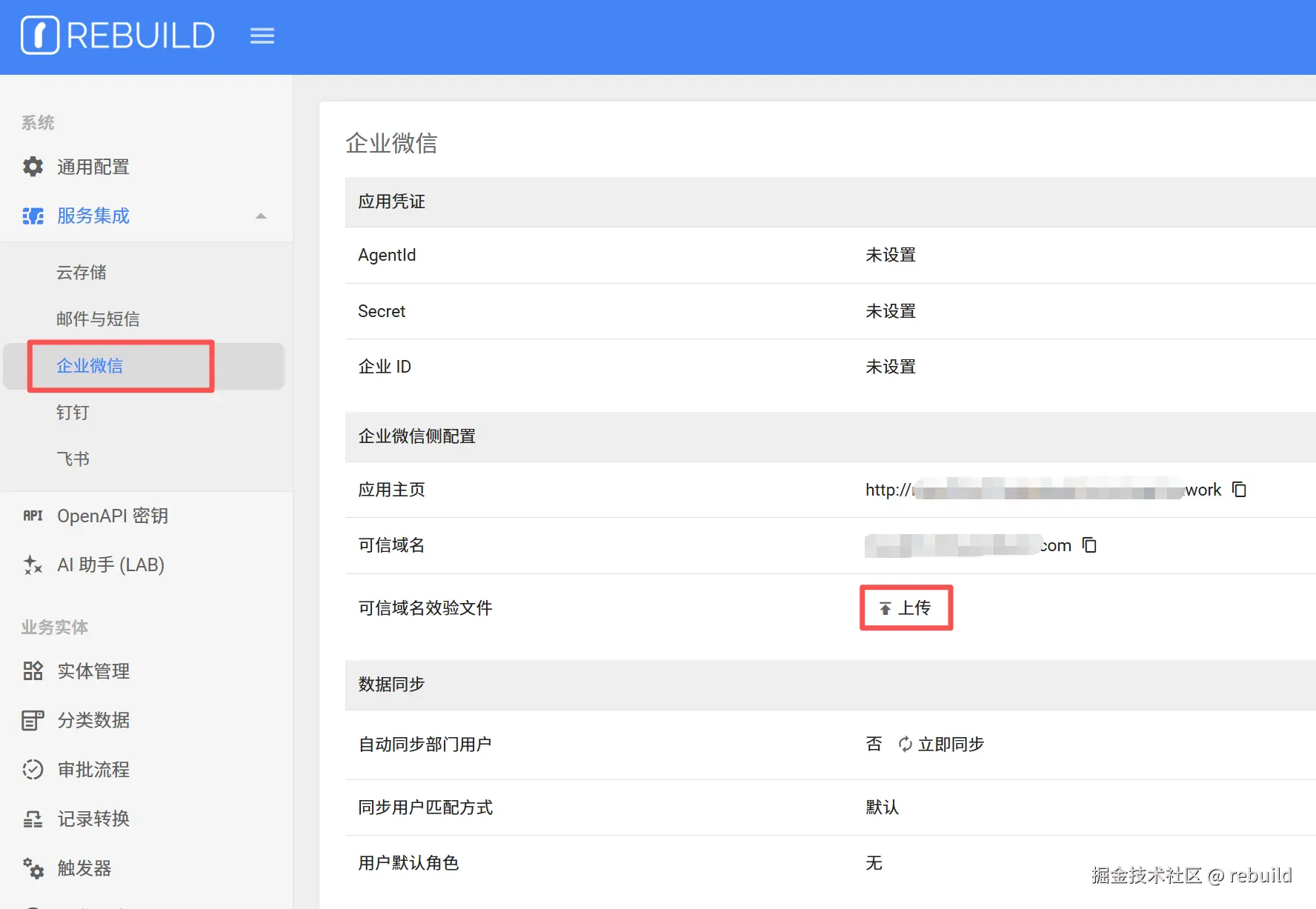Click the AgentId 未设置 value
Image resolution: width=1316 pixels, height=909 pixels.
pos(891,255)
